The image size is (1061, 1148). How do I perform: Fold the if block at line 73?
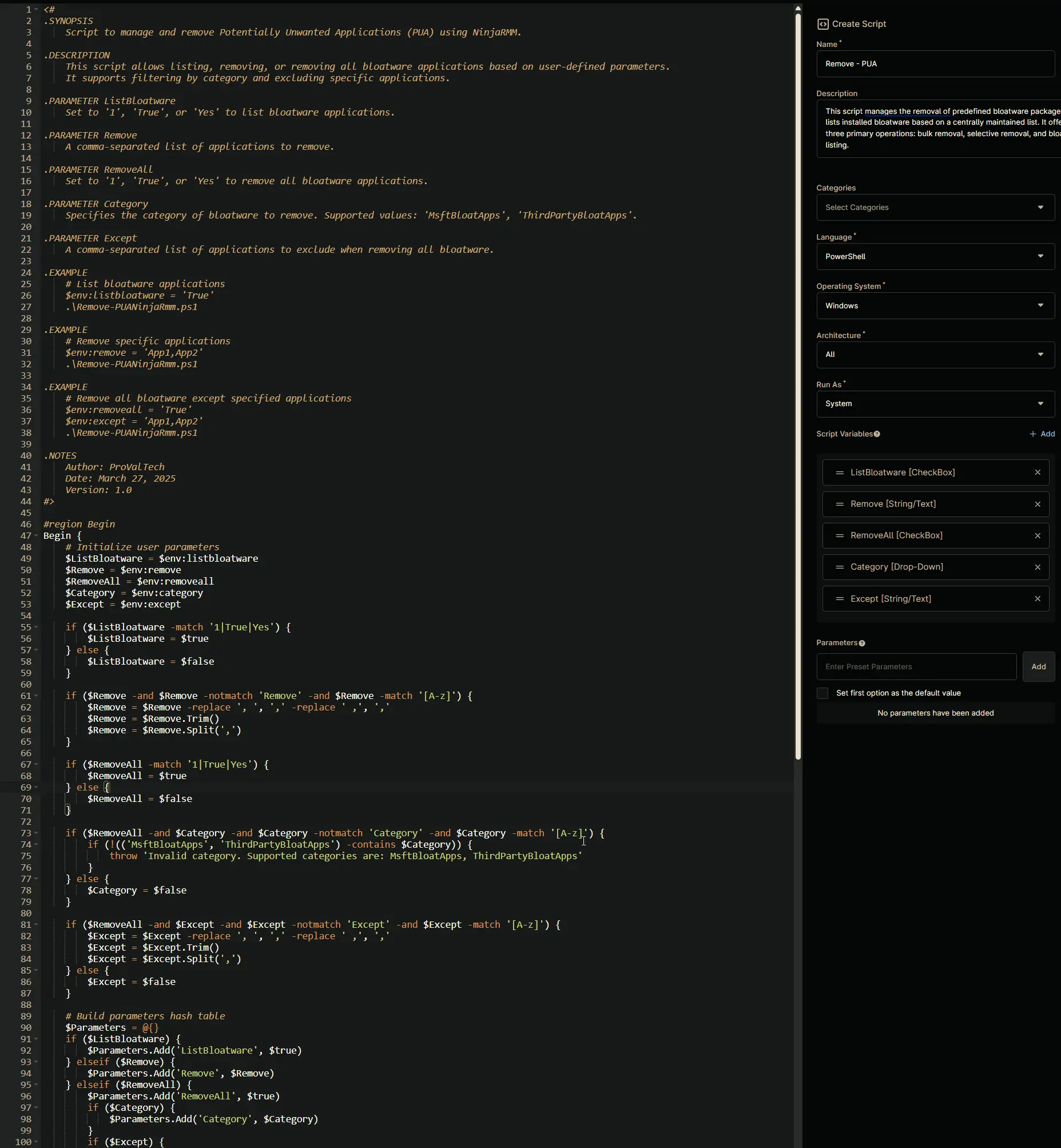[37, 833]
